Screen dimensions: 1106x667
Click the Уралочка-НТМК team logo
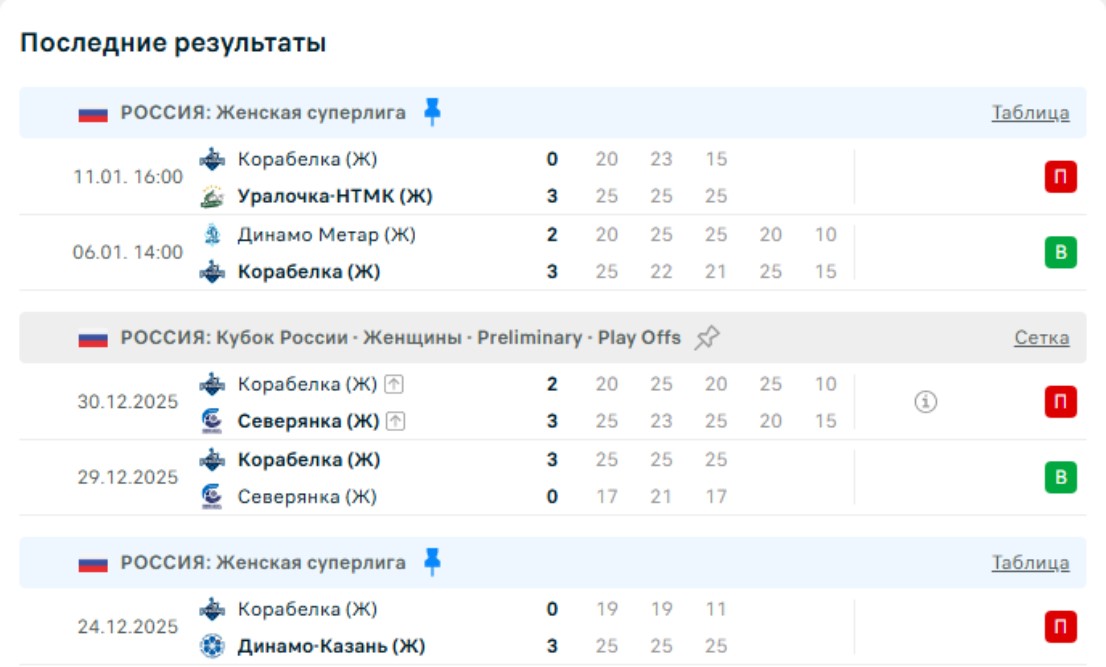[212, 196]
